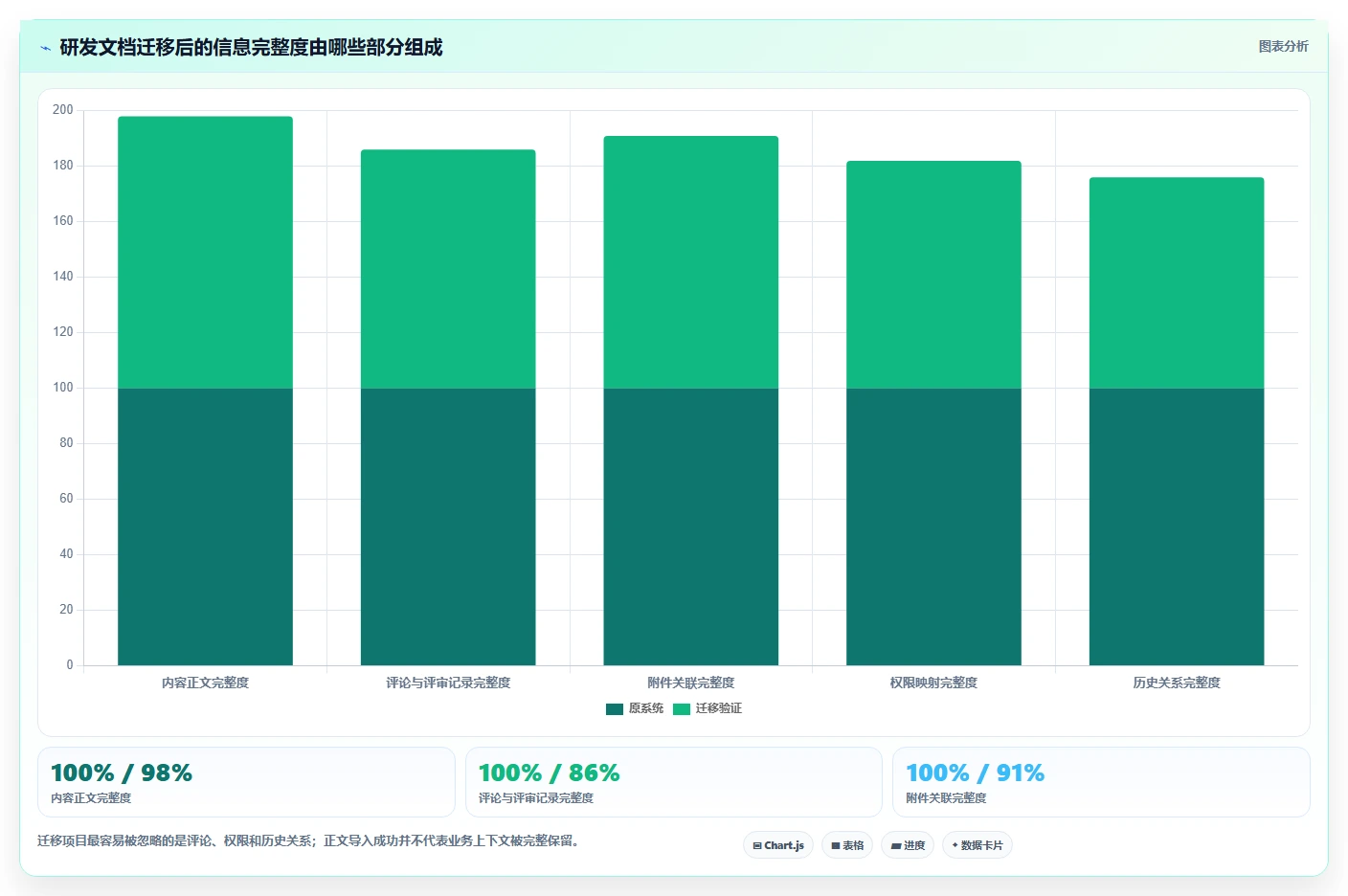Click the 迁移验证 legend label text
Screen dimensions: 1348x896
(719, 708)
